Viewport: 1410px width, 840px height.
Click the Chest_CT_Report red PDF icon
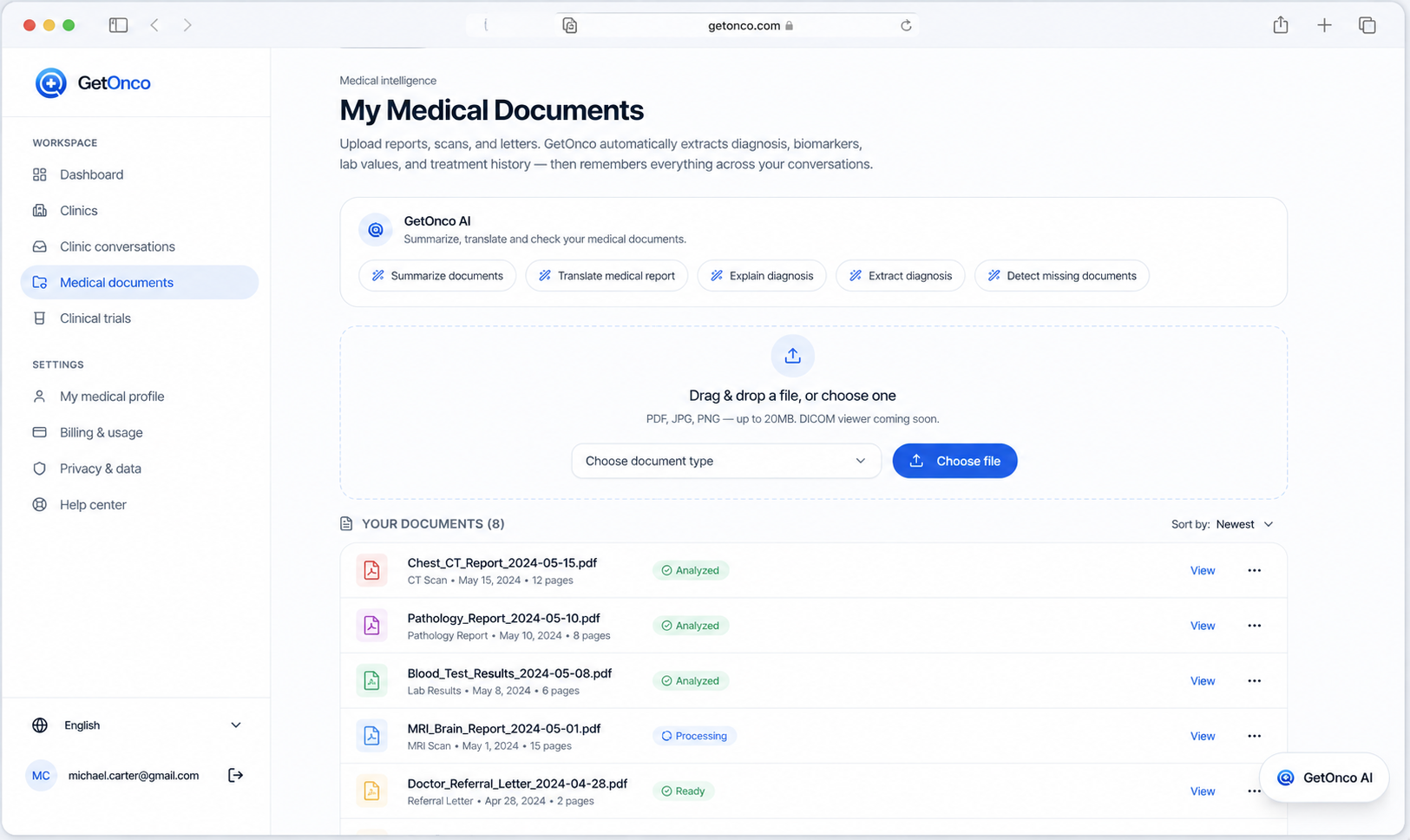[371, 570]
